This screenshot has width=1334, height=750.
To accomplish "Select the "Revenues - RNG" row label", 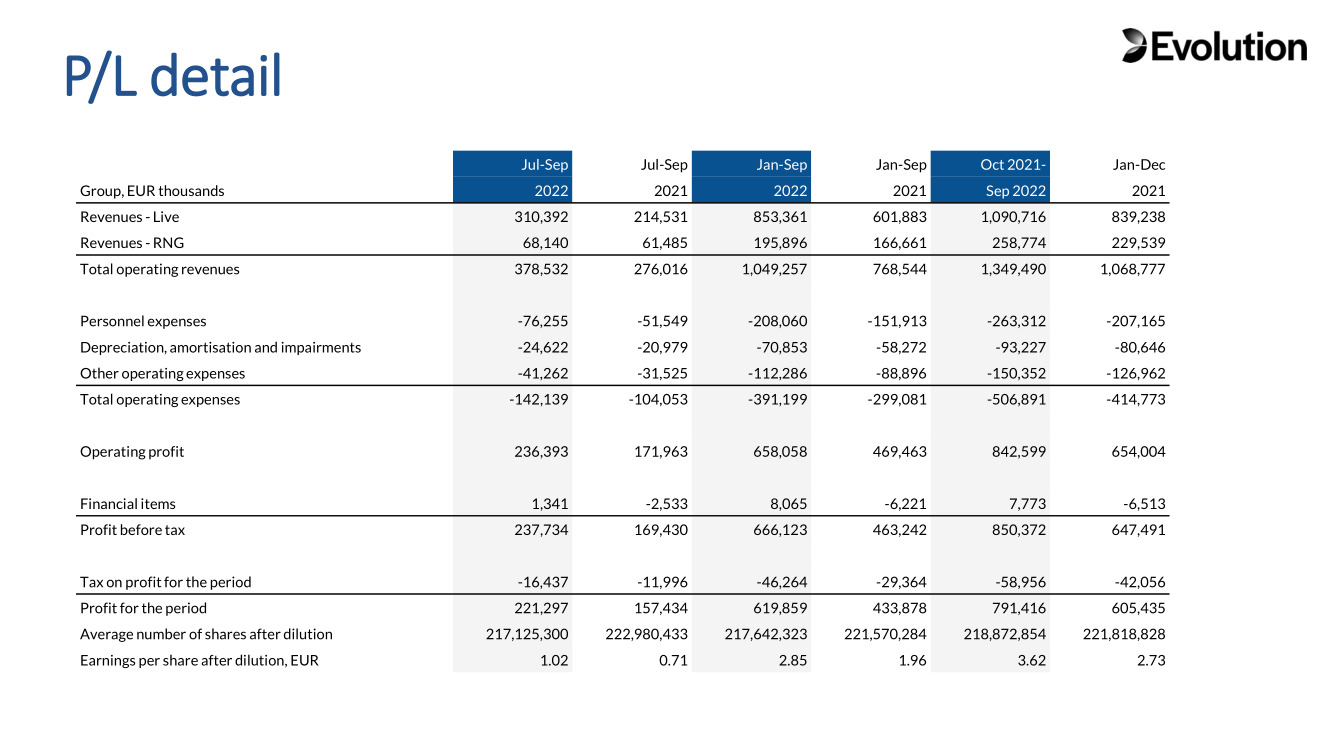I will click(132, 243).
